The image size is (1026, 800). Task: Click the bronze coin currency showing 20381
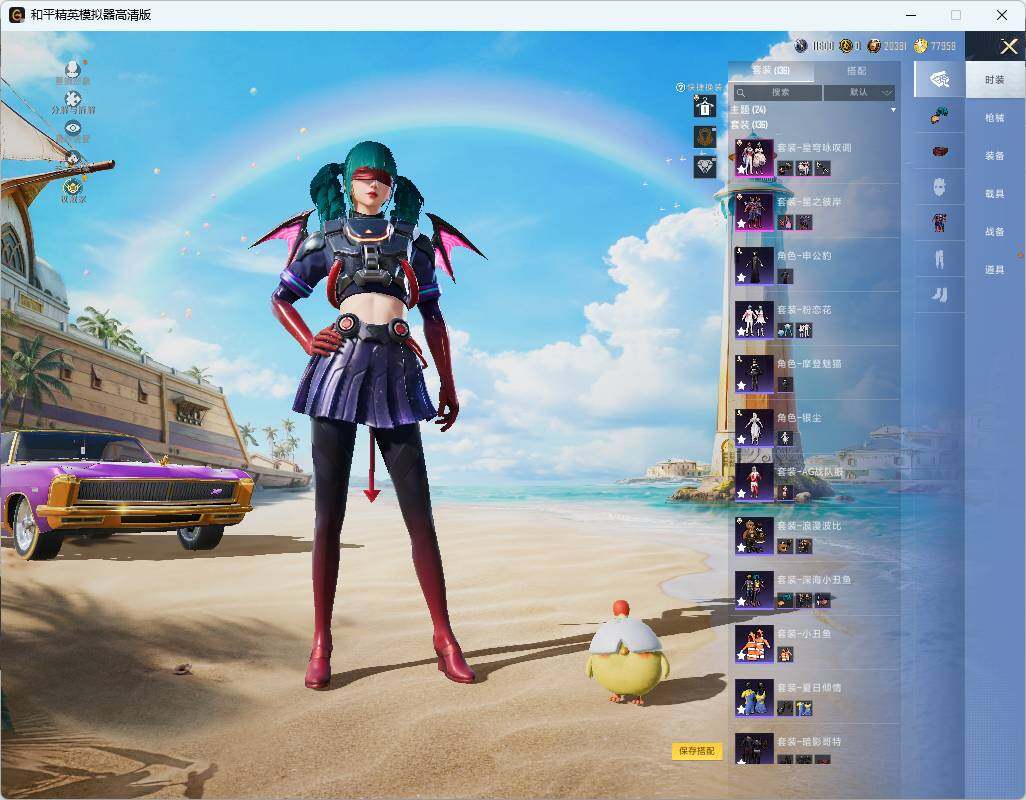(x=874, y=46)
